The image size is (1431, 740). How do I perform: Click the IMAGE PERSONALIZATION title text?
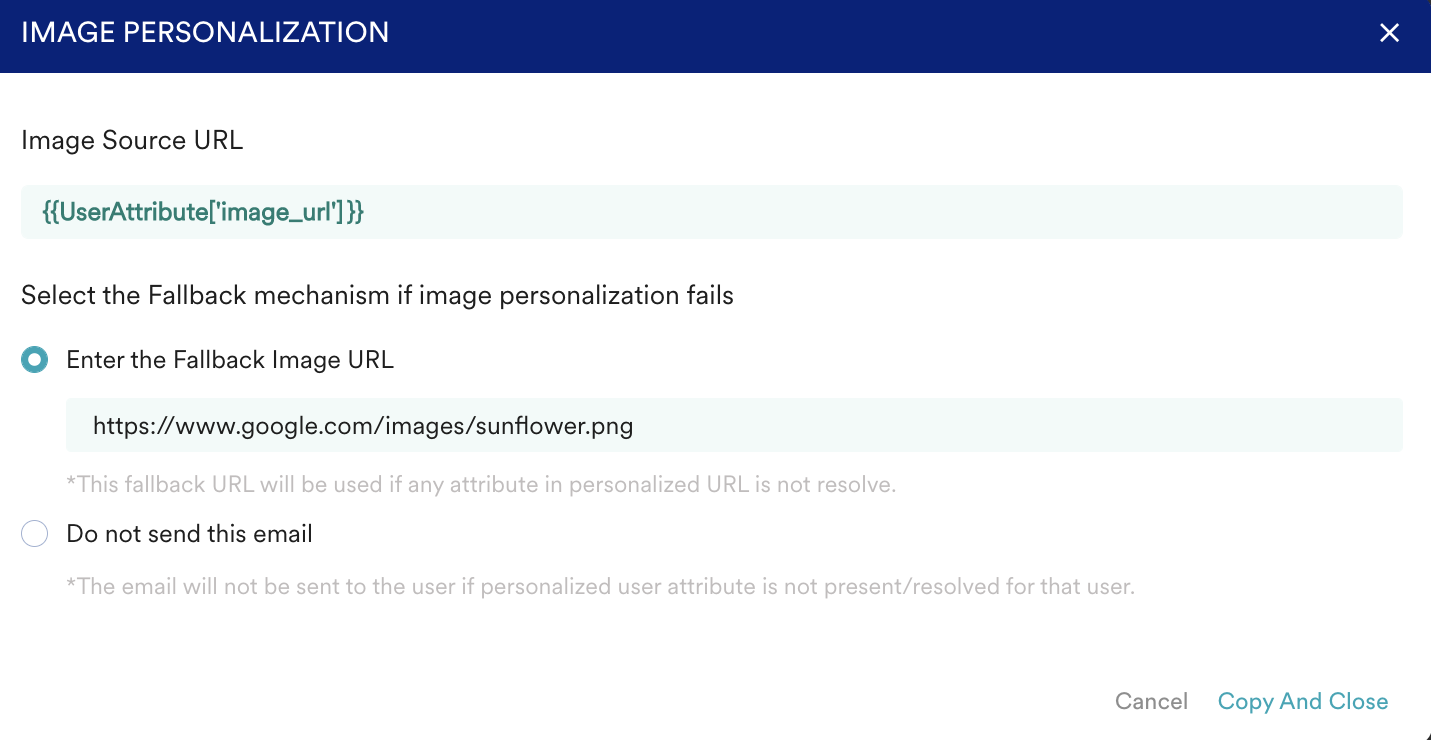[x=205, y=33]
